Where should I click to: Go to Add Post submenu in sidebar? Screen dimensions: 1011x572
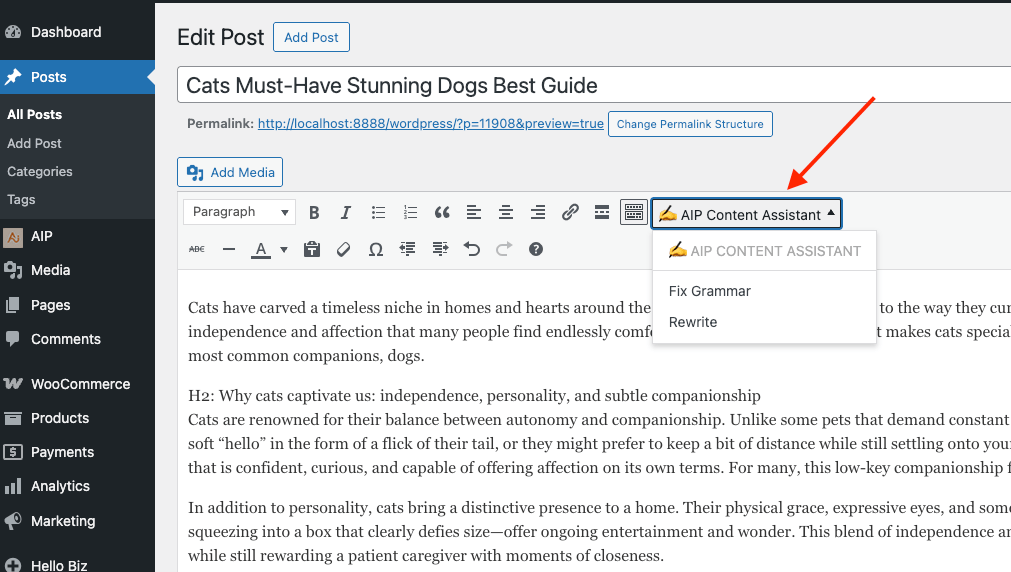click(34, 143)
